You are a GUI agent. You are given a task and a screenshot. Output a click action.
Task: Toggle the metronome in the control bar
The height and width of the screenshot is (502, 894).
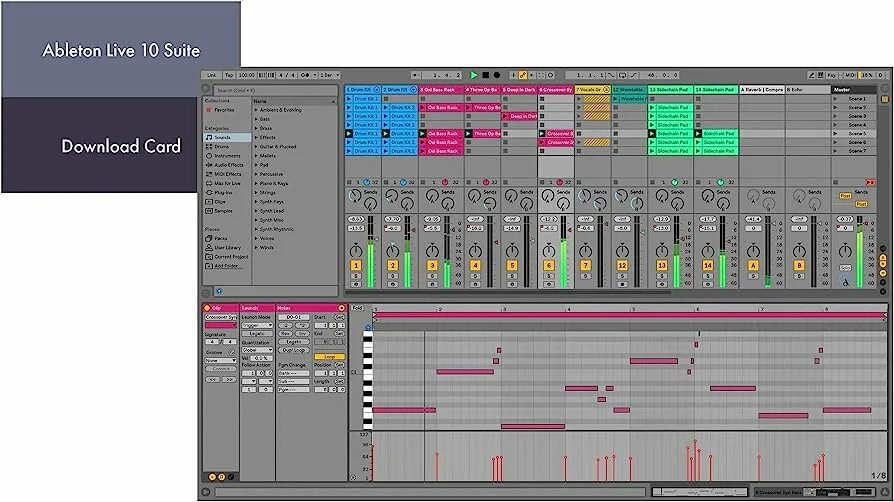pos(306,75)
